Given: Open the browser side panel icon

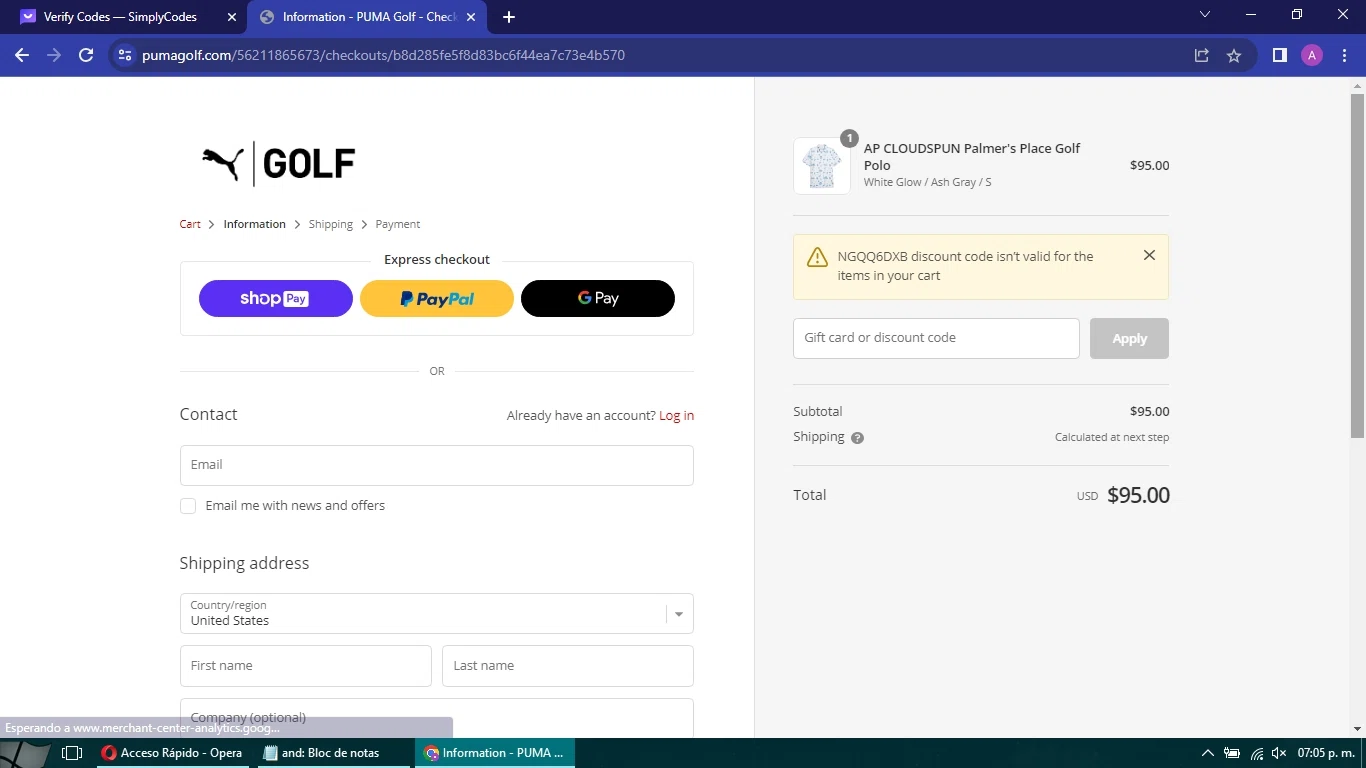Looking at the screenshot, I should pos(1279,56).
